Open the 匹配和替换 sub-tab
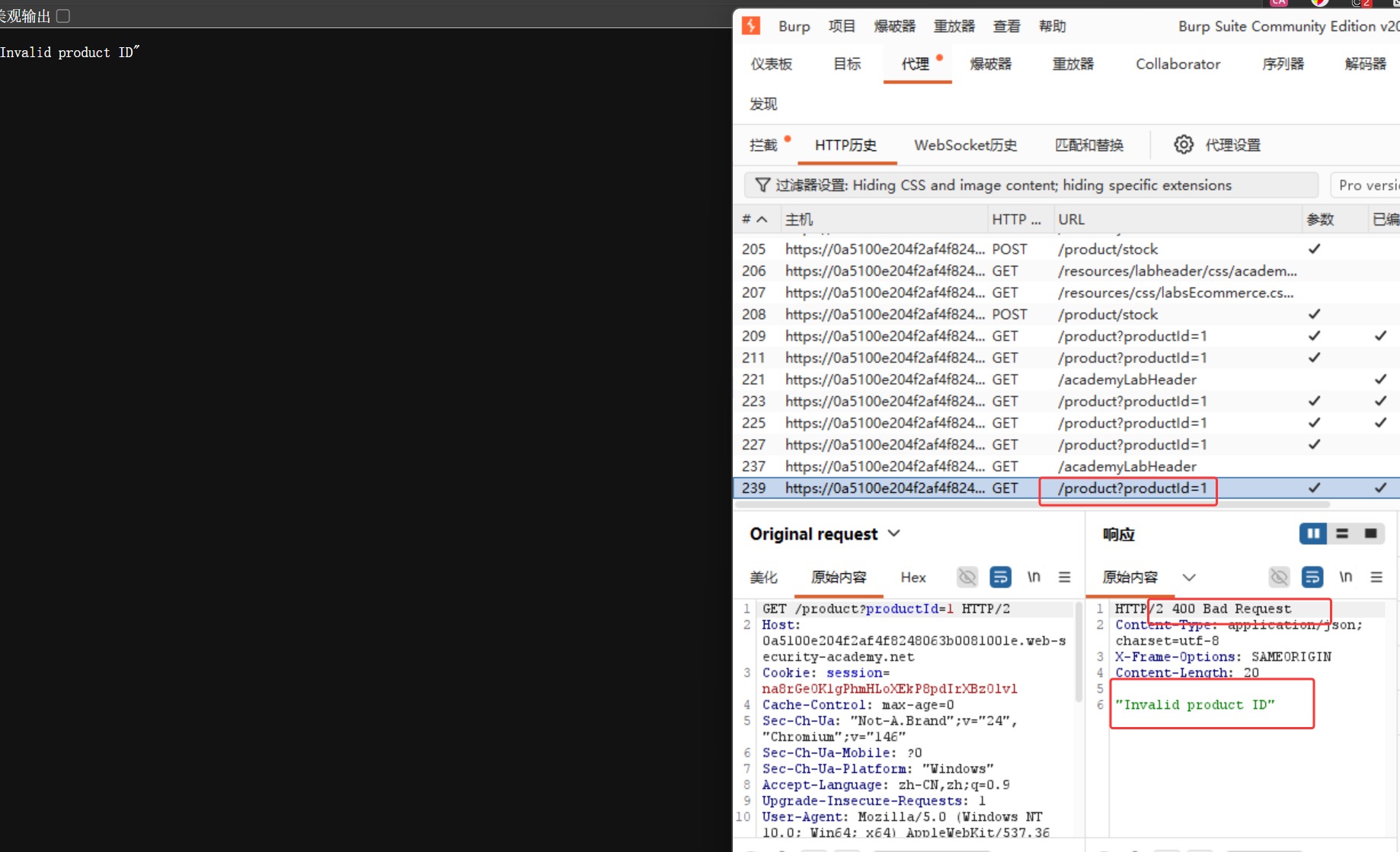The width and height of the screenshot is (1400, 852). point(1089,145)
